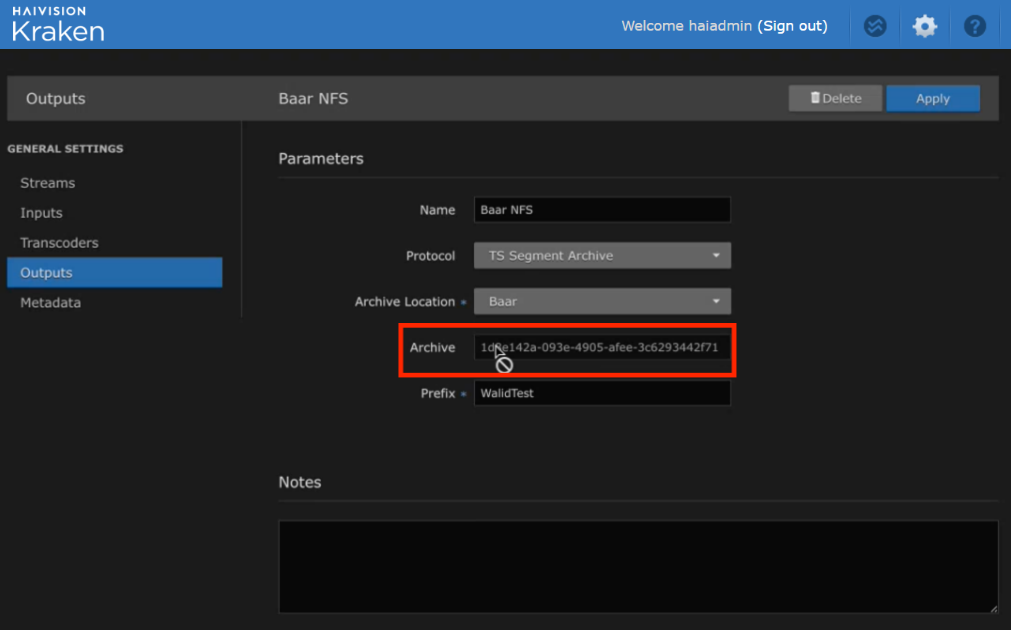
Task: Click the Archive ID field
Action: [602, 348]
